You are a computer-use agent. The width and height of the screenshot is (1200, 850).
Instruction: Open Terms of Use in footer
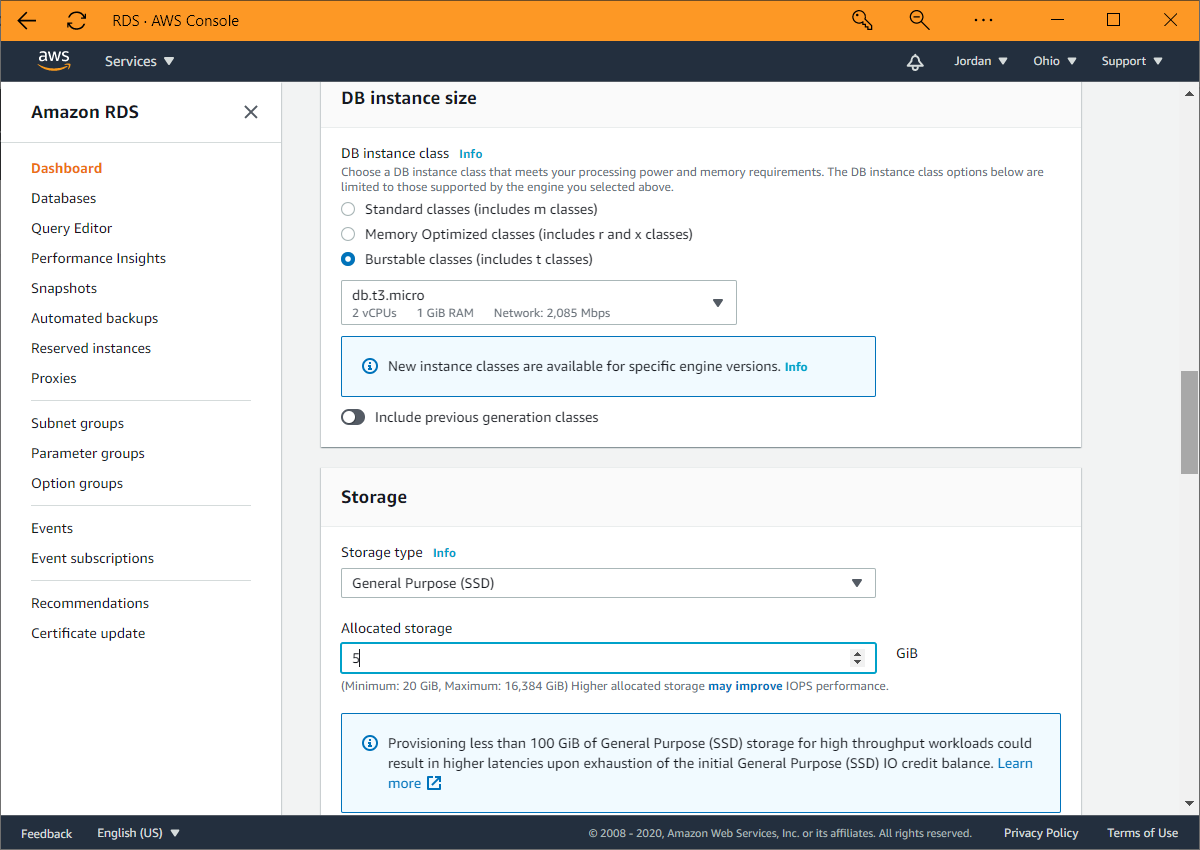[1142, 833]
